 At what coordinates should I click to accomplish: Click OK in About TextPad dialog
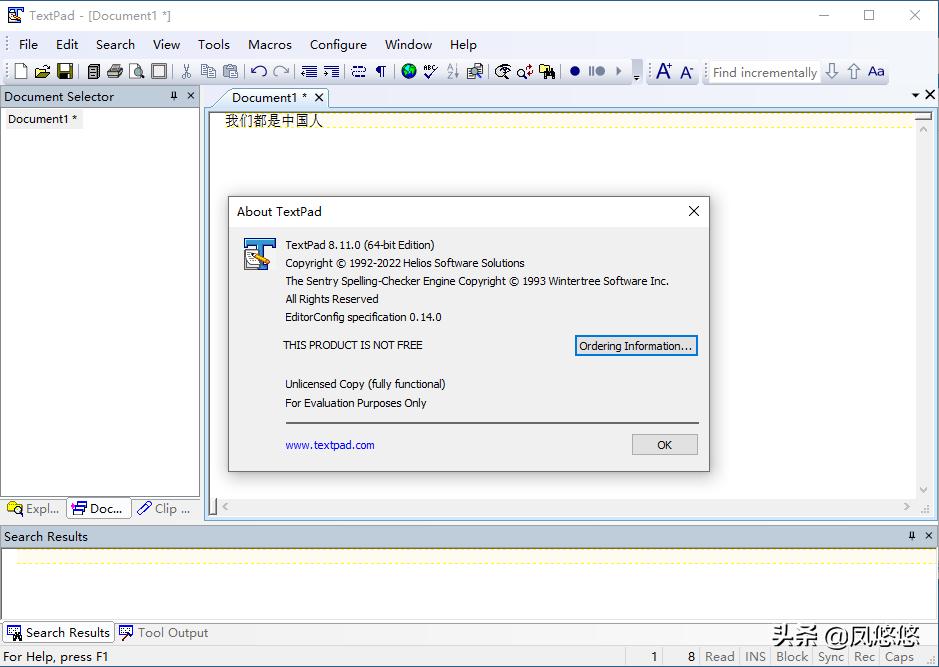coord(665,445)
